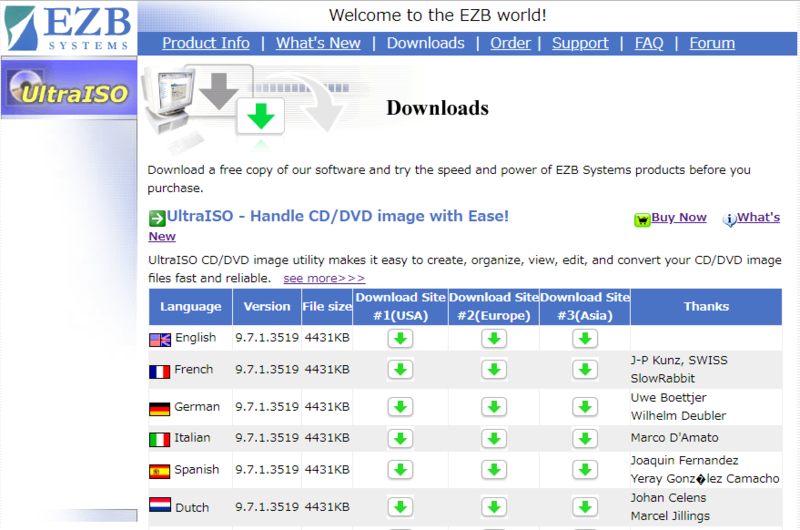The image size is (800, 530).
Task: Click J-P Kunz, SWISS credit text
Action: [x=679, y=360]
